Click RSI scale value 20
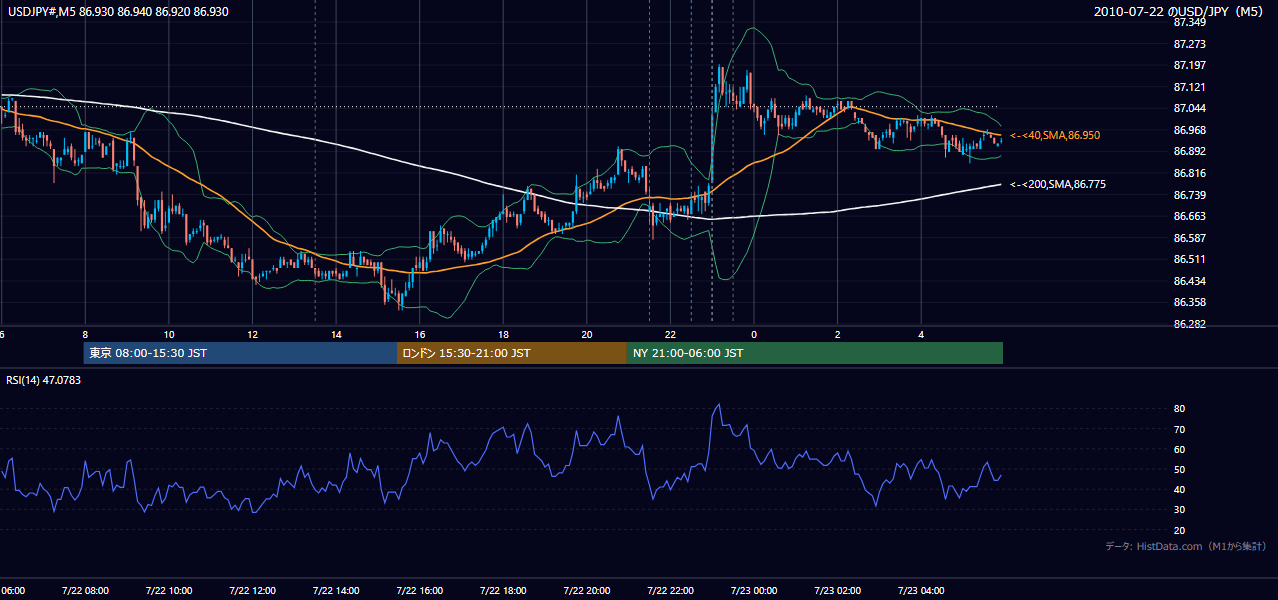This screenshot has height=600, width=1278. (x=1180, y=530)
